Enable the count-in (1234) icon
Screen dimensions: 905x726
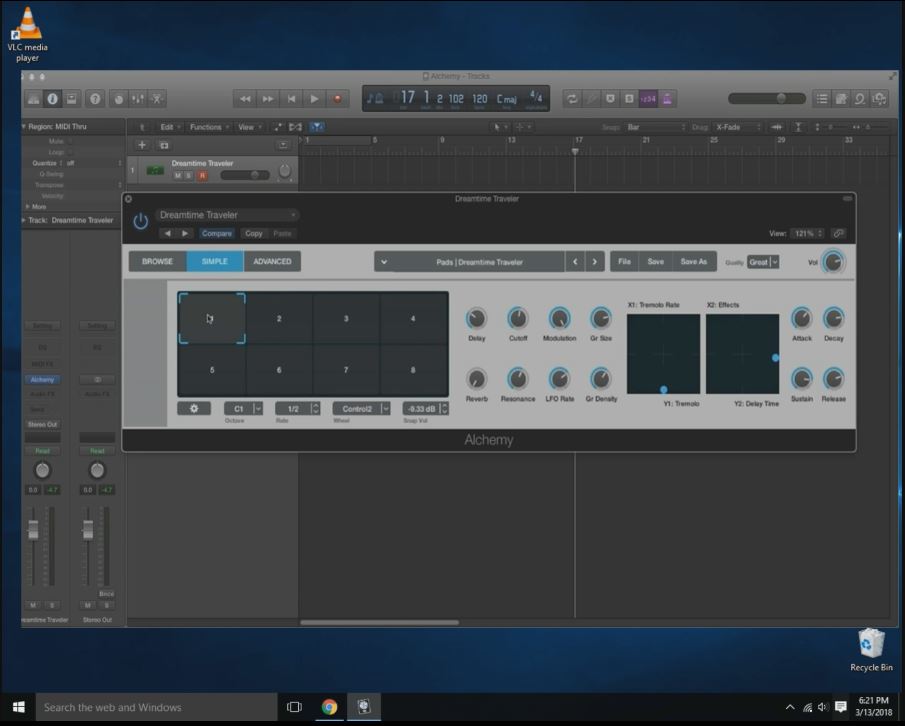[x=648, y=98]
